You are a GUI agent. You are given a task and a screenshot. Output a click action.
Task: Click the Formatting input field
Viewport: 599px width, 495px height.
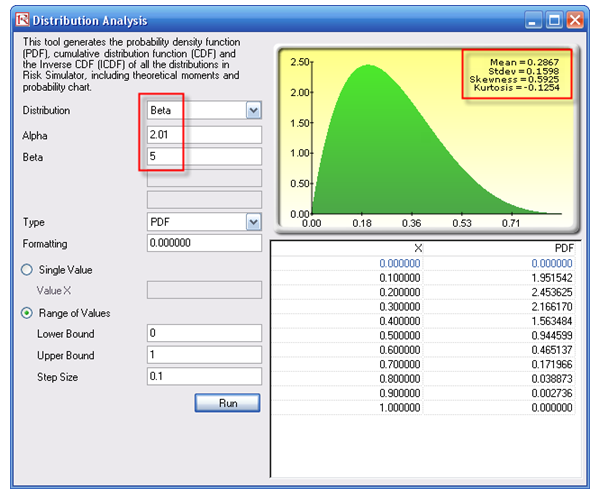(x=204, y=243)
